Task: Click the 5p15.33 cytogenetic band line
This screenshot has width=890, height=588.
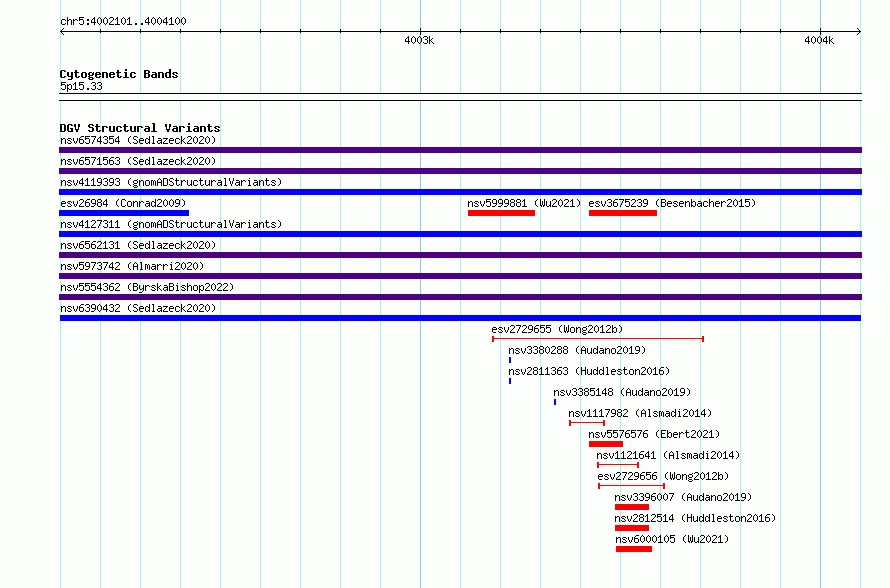Action: [x=460, y=97]
